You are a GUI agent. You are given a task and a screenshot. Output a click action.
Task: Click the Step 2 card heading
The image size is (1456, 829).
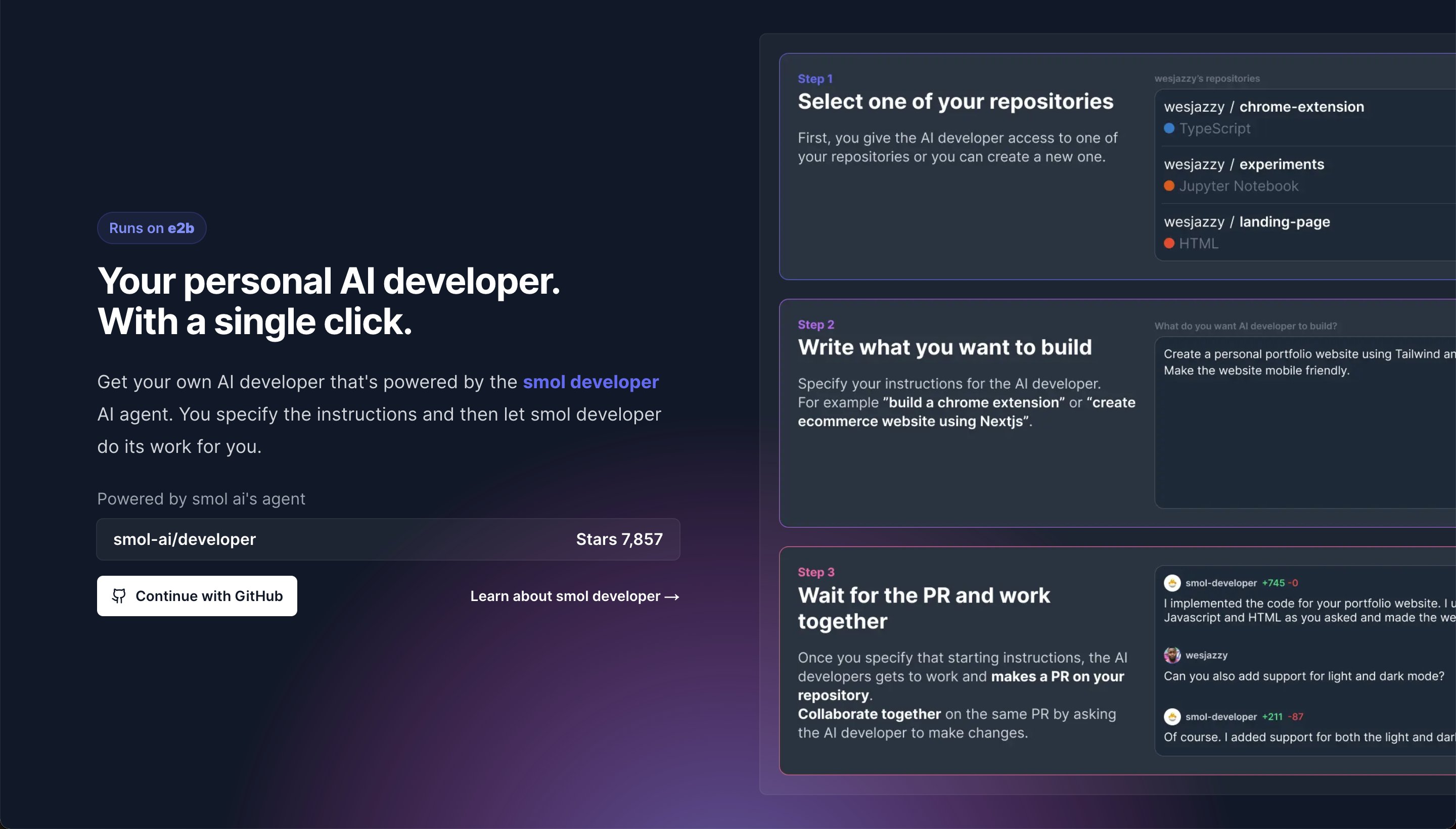(945, 347)
